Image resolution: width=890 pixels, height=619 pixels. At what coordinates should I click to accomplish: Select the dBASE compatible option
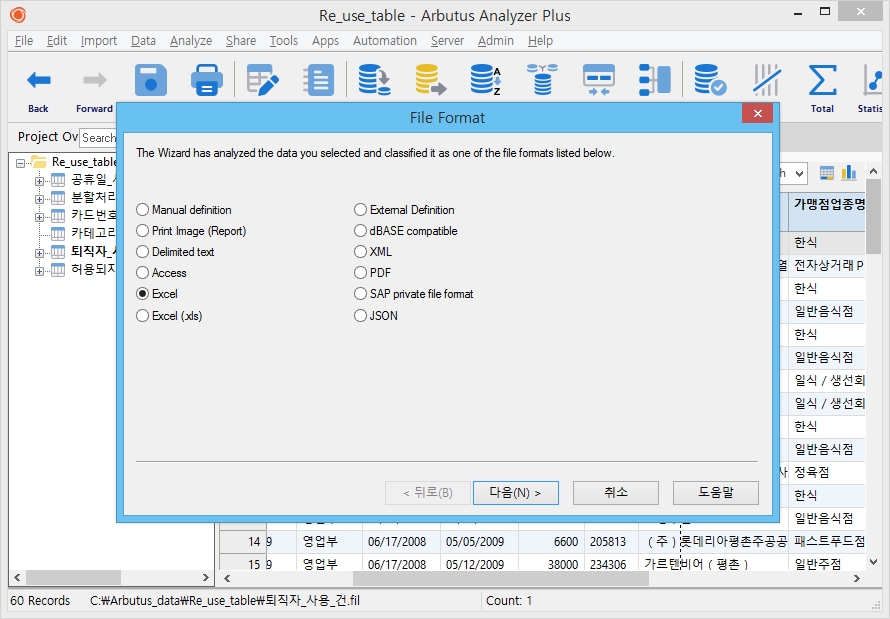(360, 231)
